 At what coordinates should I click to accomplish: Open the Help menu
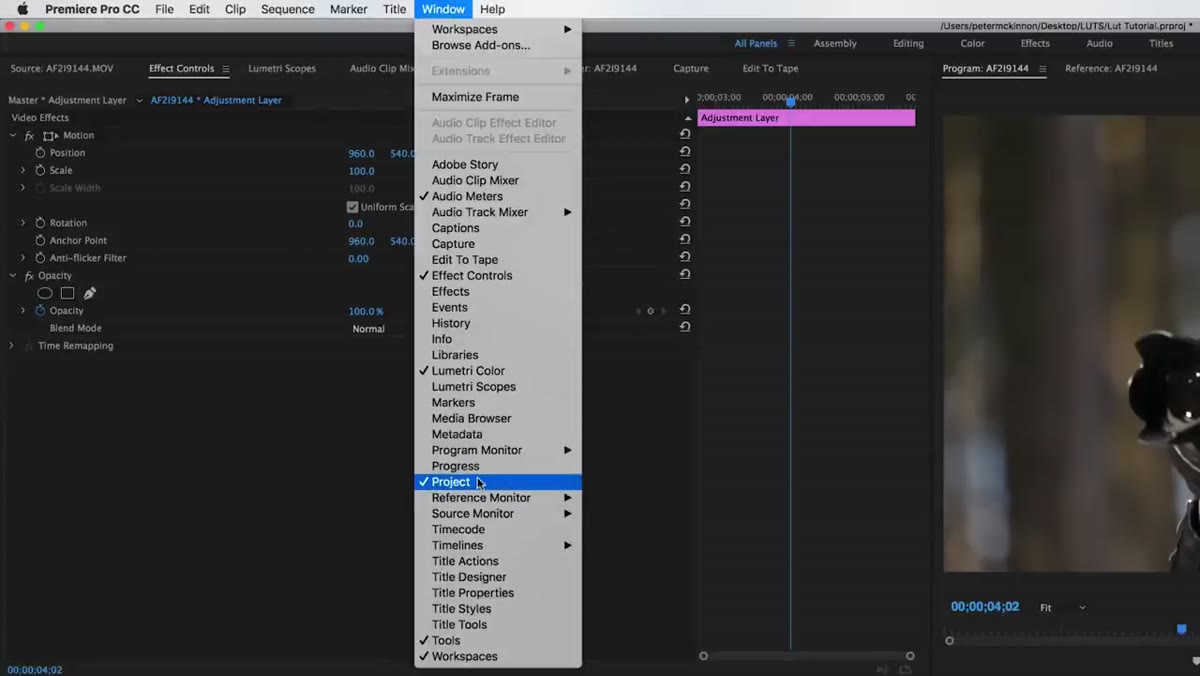[x=492, y=9]
